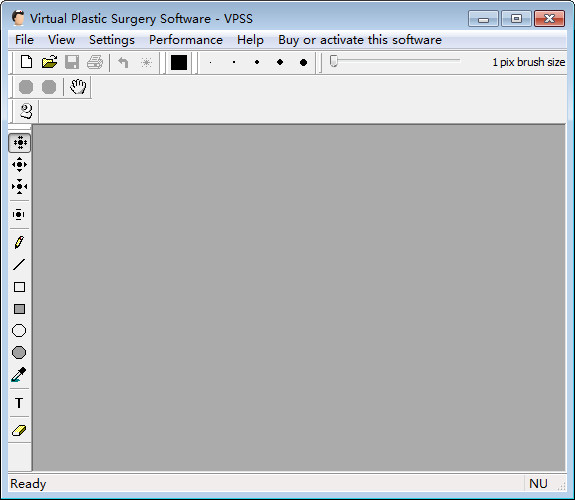This screenshot has width=575, height=500.
Task: Click Buy or activate this software
Action: point(360,40)
